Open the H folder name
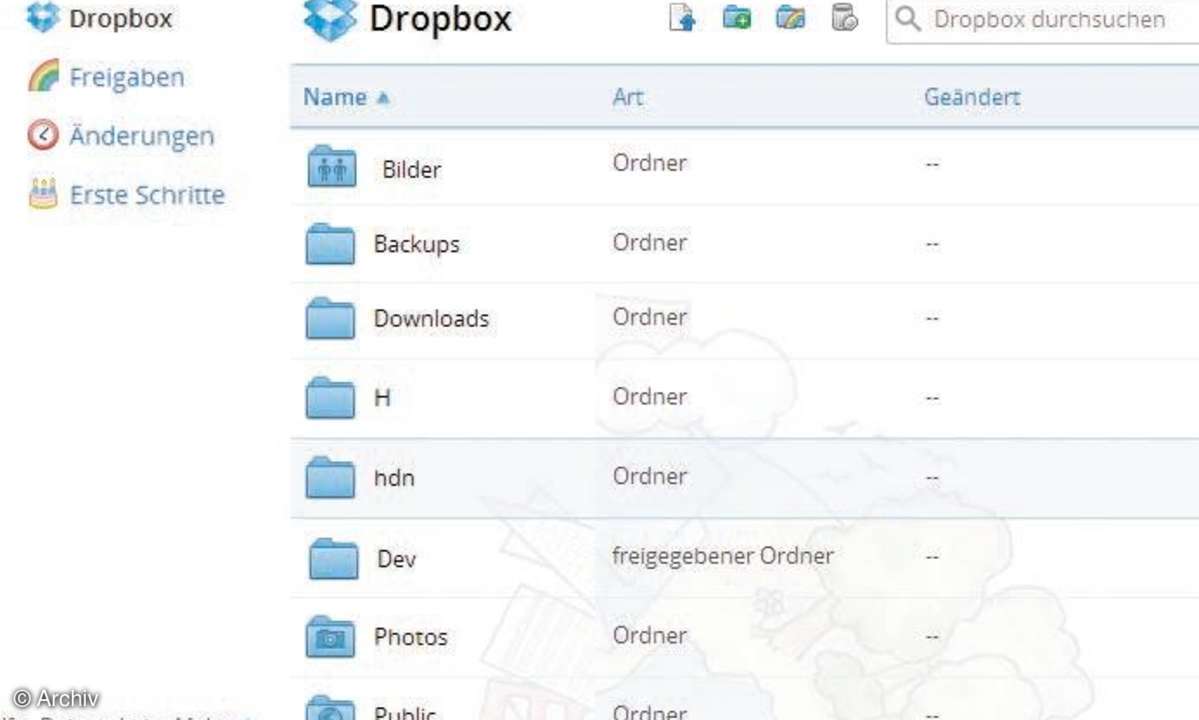The image size is (1199, 720). [382, 397]
